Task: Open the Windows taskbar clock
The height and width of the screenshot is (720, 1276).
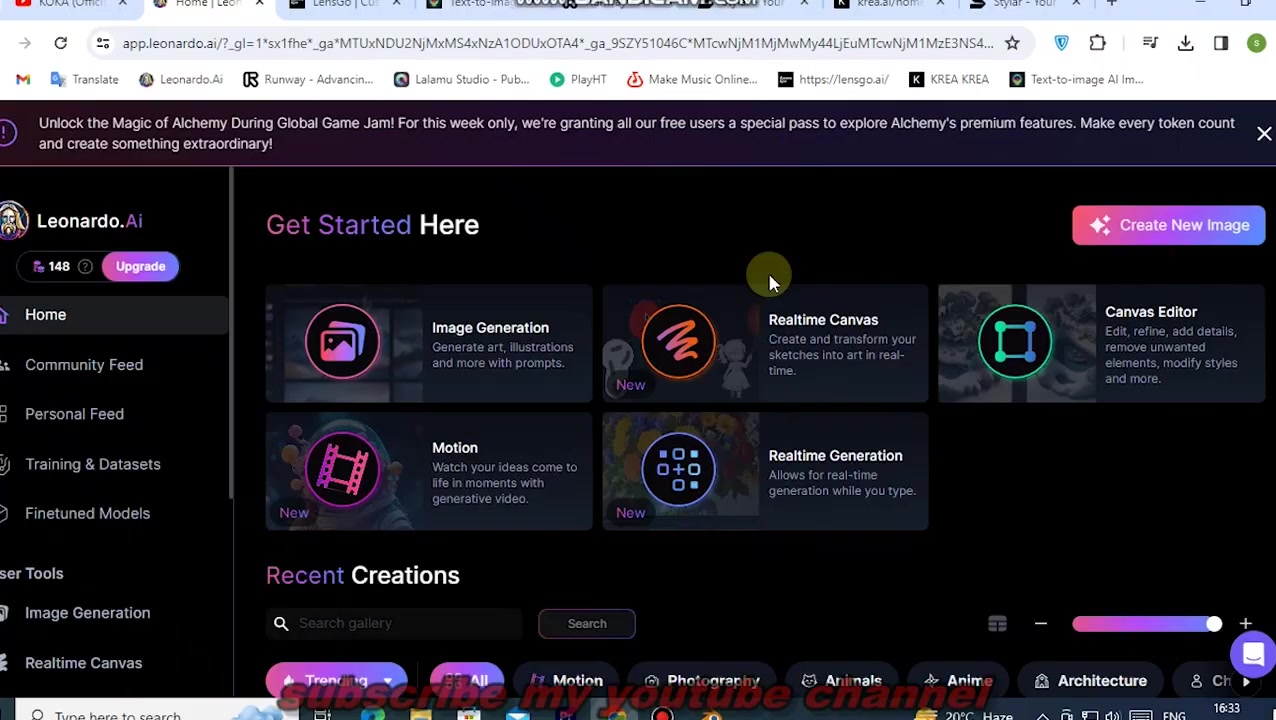Action: pos(1226,710)
